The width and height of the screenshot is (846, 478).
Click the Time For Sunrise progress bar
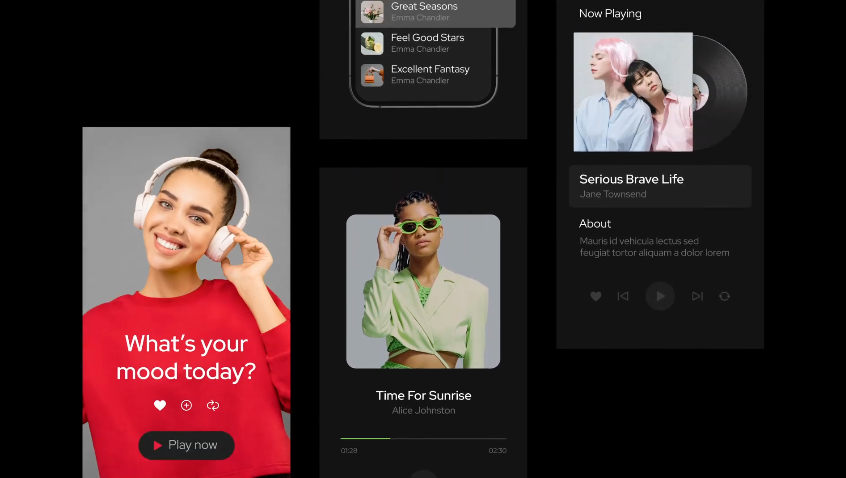(424, 439)
